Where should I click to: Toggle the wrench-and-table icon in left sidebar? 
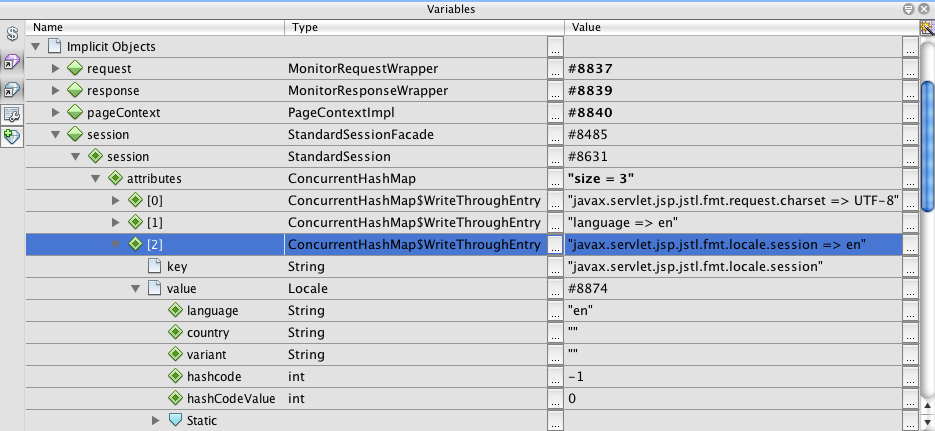tap(13, 113)
